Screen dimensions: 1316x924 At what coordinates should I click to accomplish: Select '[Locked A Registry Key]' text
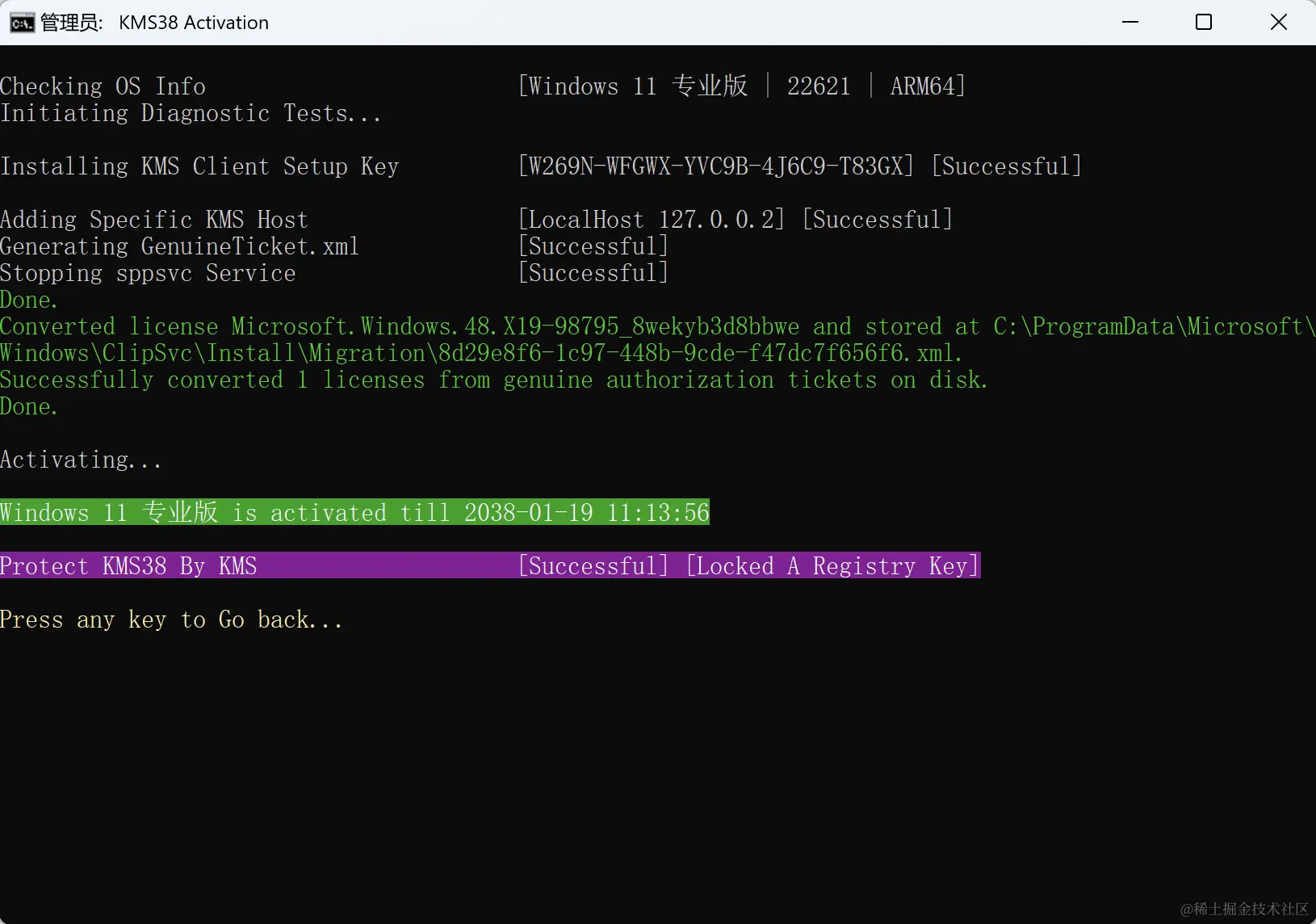833,565
